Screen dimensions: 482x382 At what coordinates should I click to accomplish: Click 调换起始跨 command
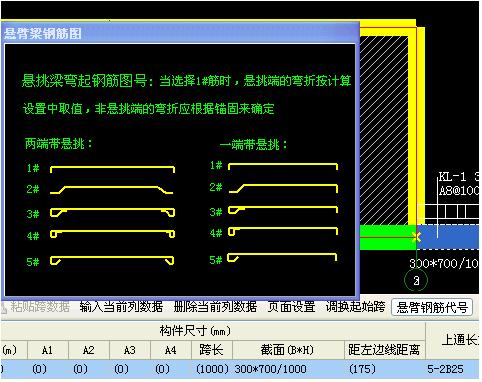click(x=355, y=306)
